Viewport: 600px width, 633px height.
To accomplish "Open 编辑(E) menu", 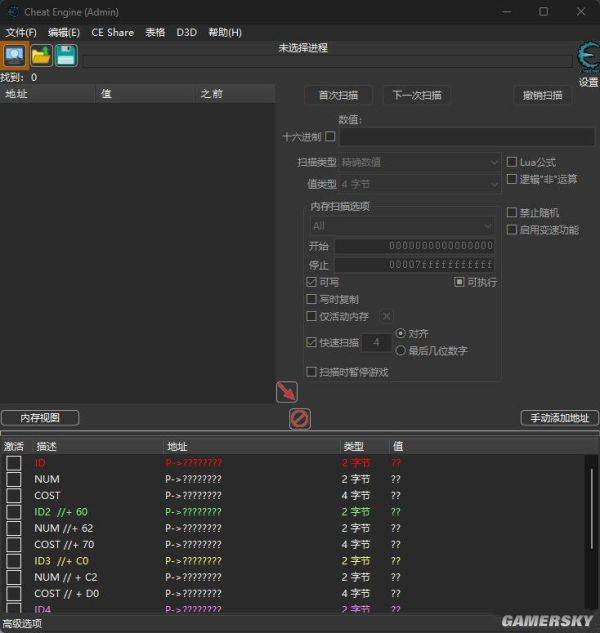I will [x=64, y=32].
